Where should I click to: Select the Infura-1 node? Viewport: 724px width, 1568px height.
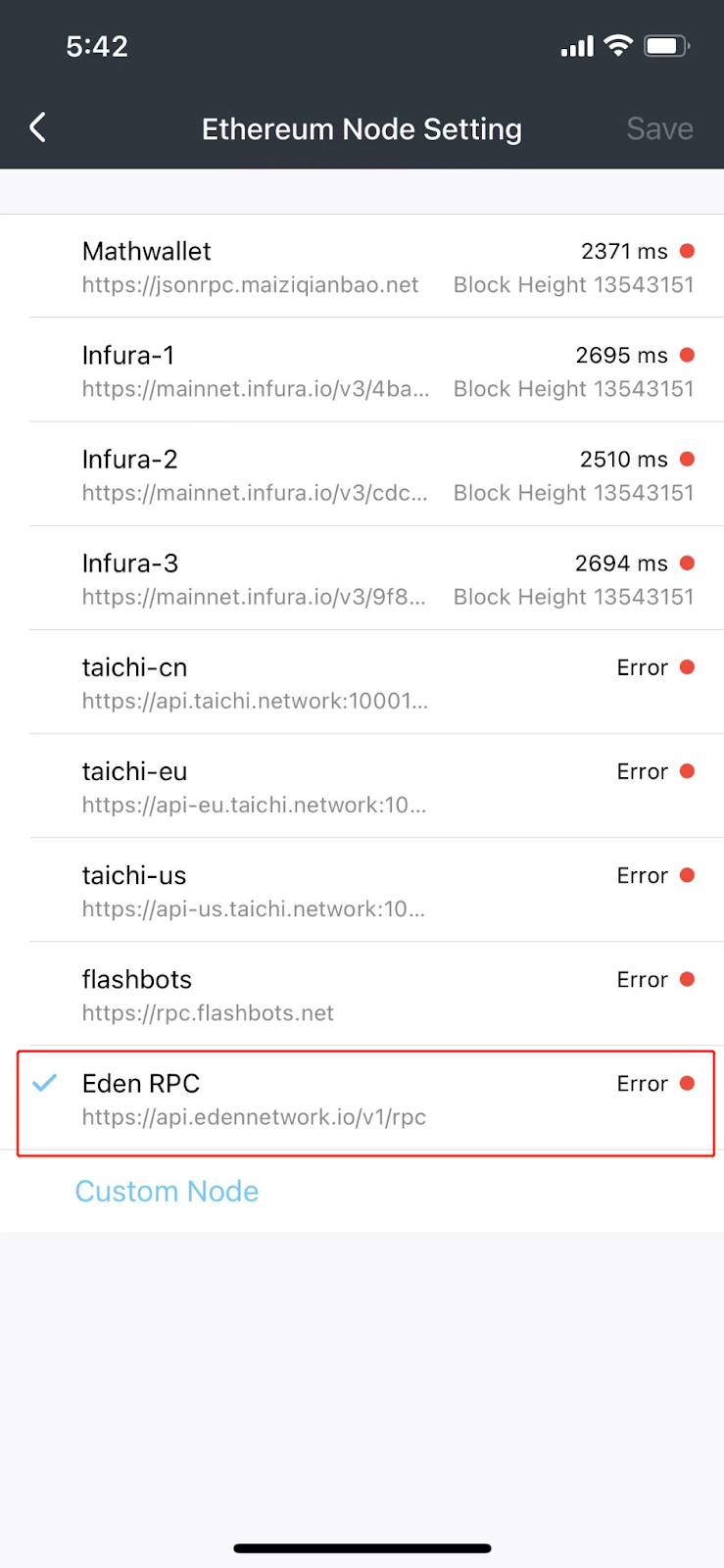click(128, 356)
